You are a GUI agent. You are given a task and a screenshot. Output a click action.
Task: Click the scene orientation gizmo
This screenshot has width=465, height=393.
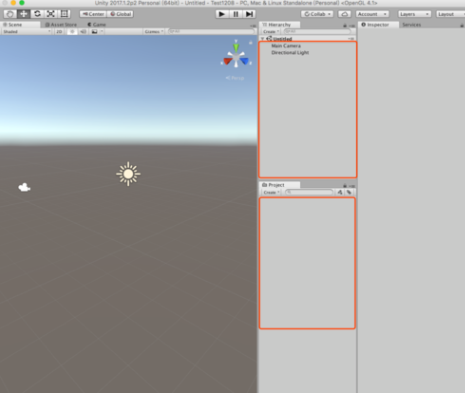pyautogui.click(x=236, y=57)
